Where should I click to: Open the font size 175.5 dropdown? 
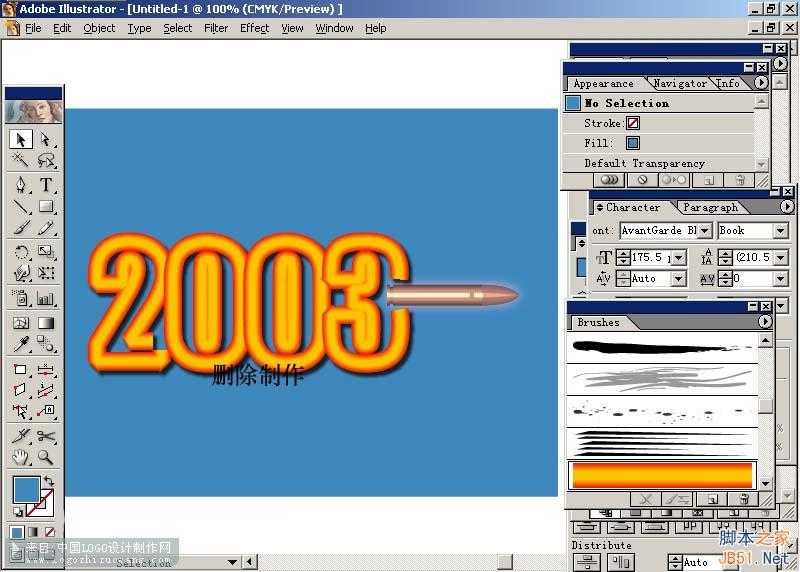click(x=679, y=258)
